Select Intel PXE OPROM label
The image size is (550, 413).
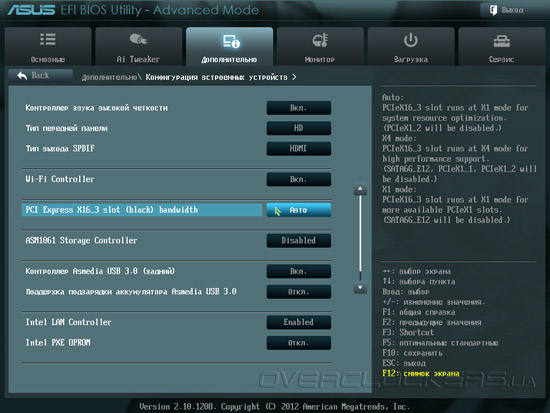tap(58, 343)
